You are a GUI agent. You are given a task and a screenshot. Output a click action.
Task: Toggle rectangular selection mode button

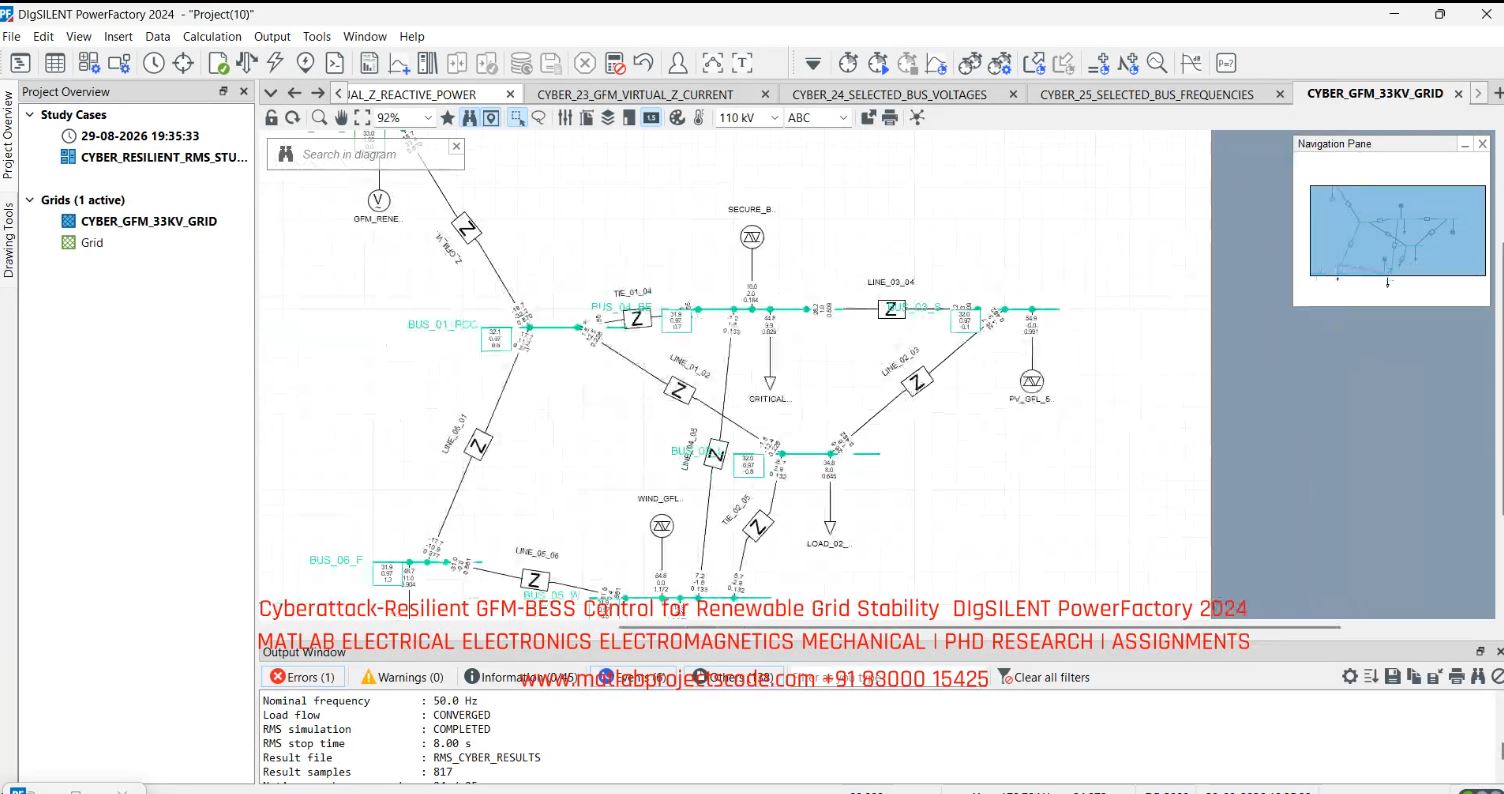coord(518,118)
